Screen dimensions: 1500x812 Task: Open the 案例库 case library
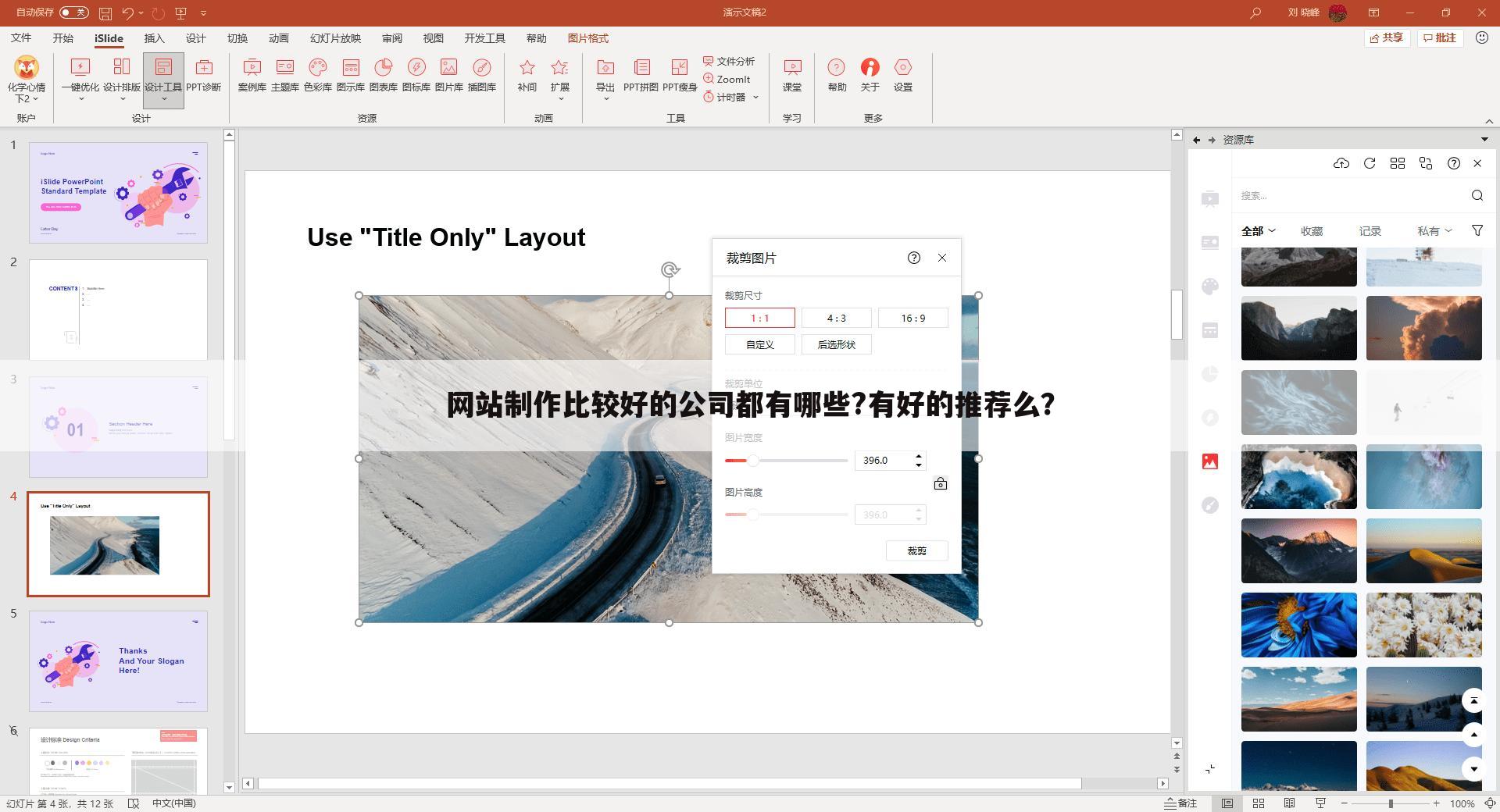tap(252, 75)
